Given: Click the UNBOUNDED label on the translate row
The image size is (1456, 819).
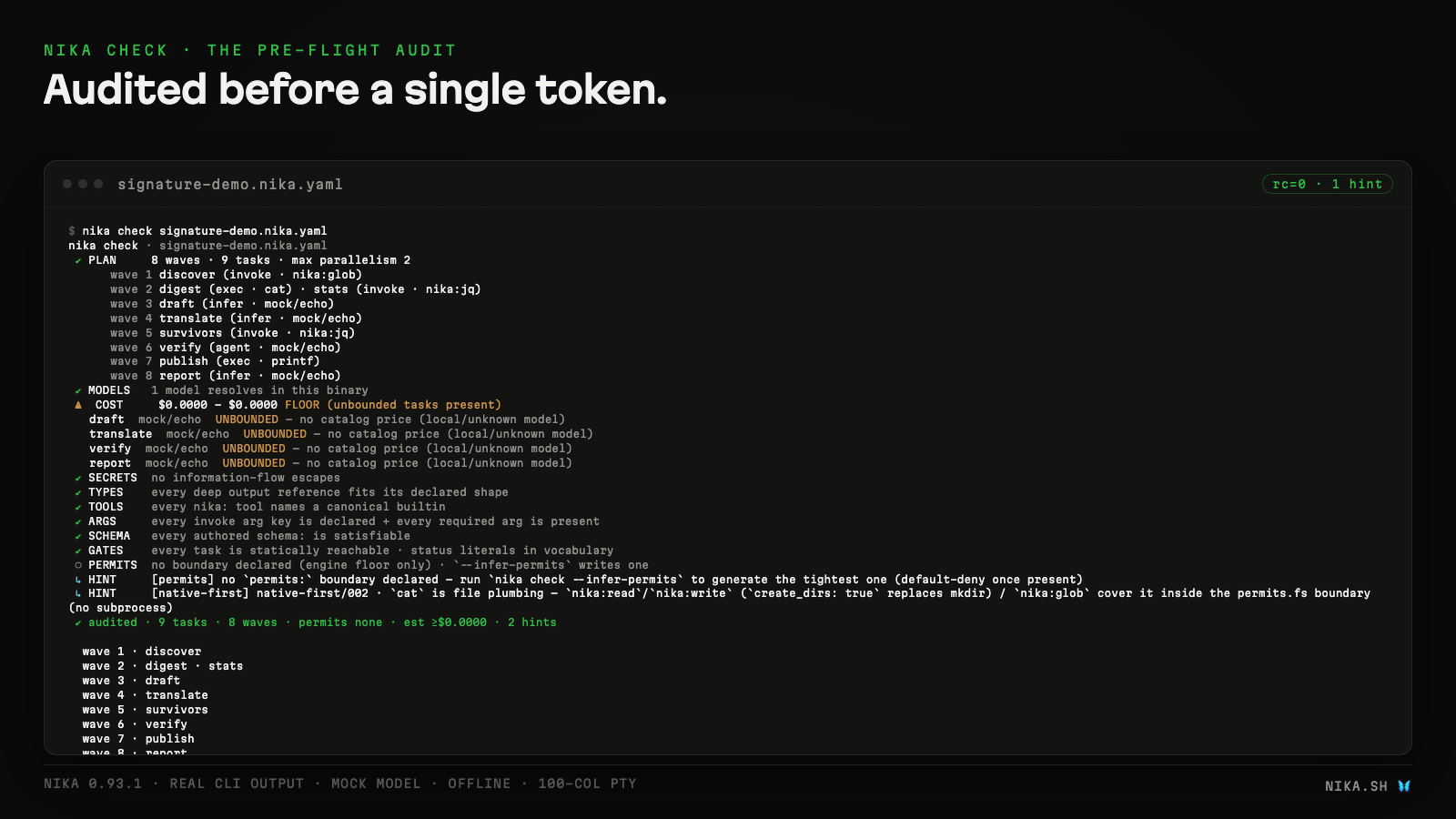Looking at the screenshot, I should coord(275,434).
